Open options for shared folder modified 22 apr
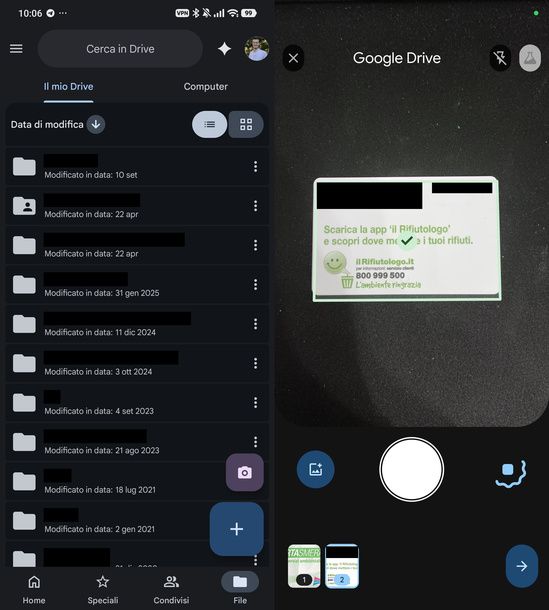Screen dimensions: 549x610 [255, 206]
